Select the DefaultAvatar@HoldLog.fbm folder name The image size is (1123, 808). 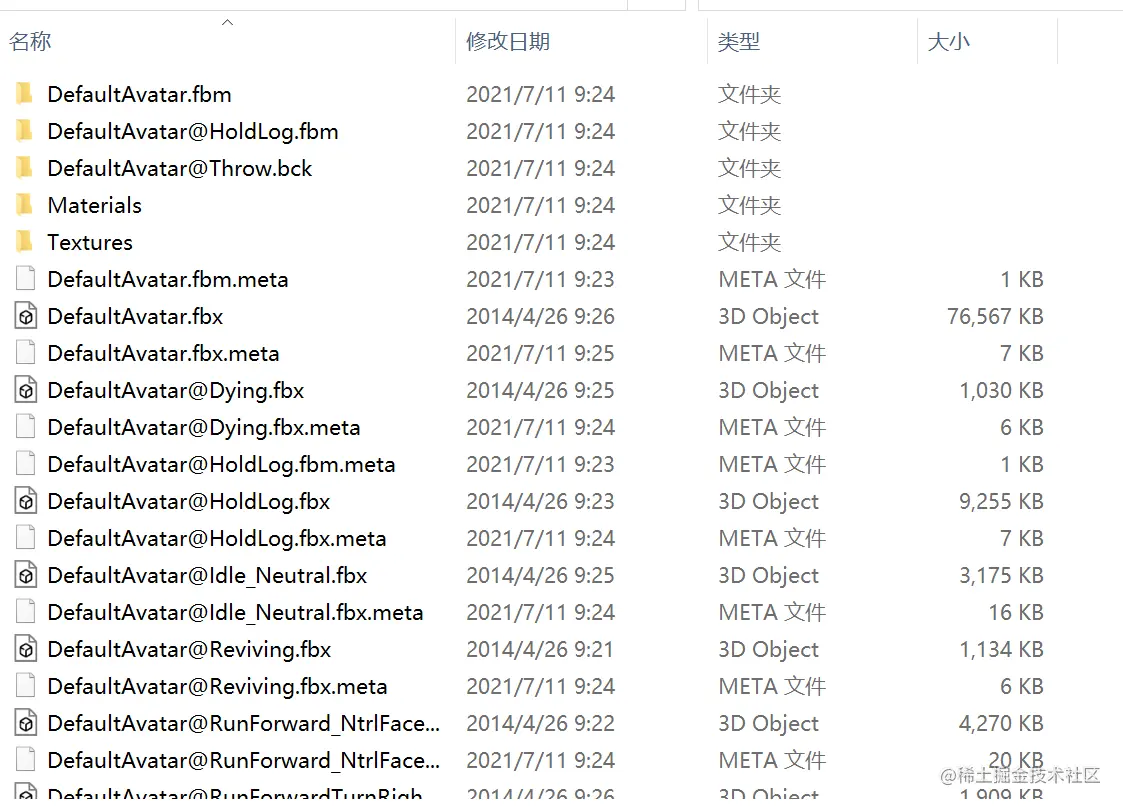pyautogui.click(x=193, y=131)
